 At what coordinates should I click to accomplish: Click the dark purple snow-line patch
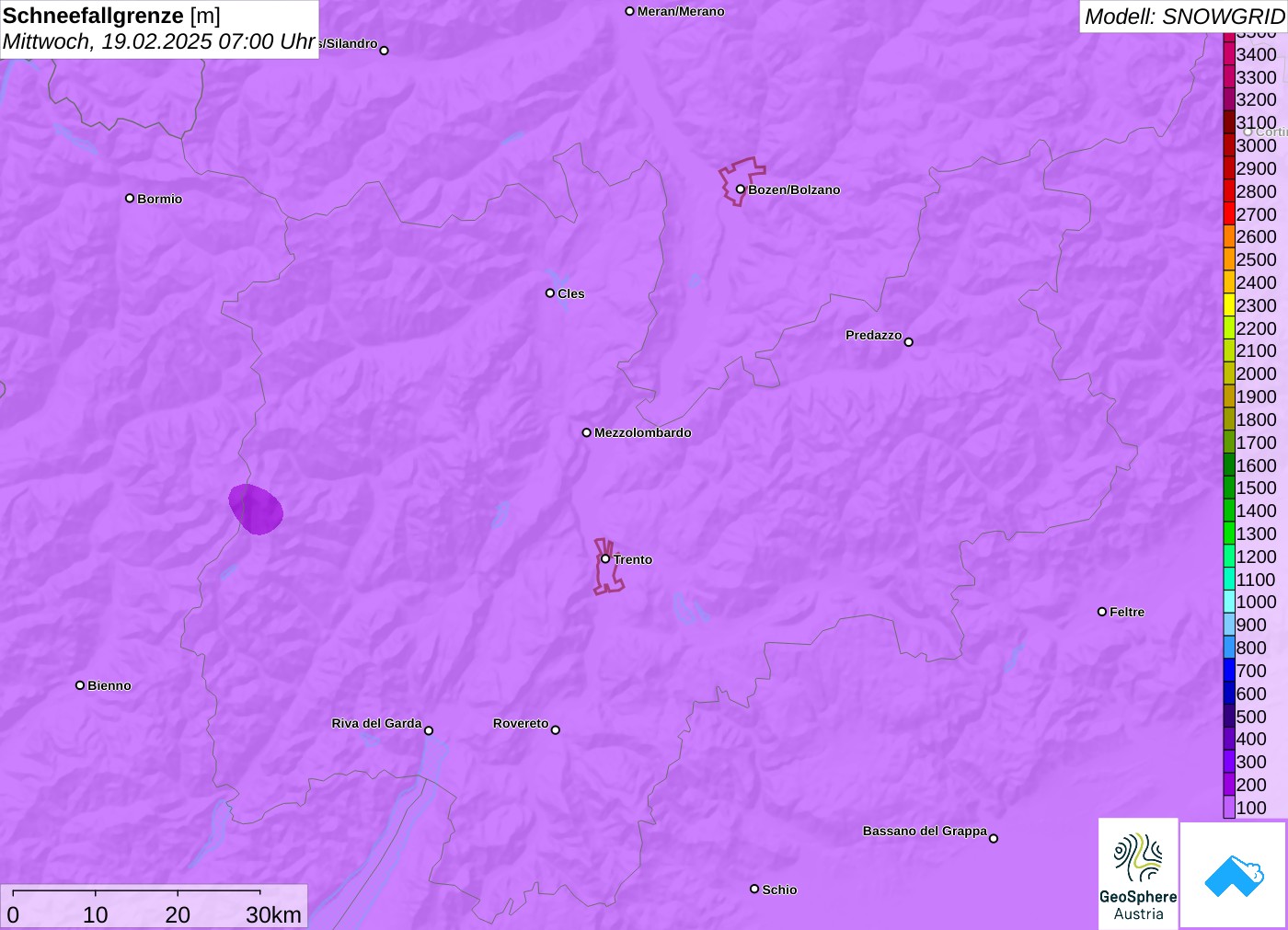click(x=256, y=509)
